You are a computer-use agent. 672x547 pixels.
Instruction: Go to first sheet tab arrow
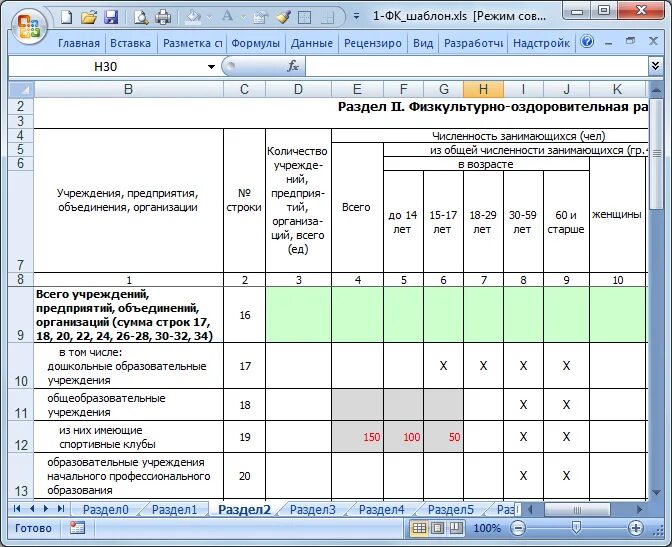click(x=17, y=509)
